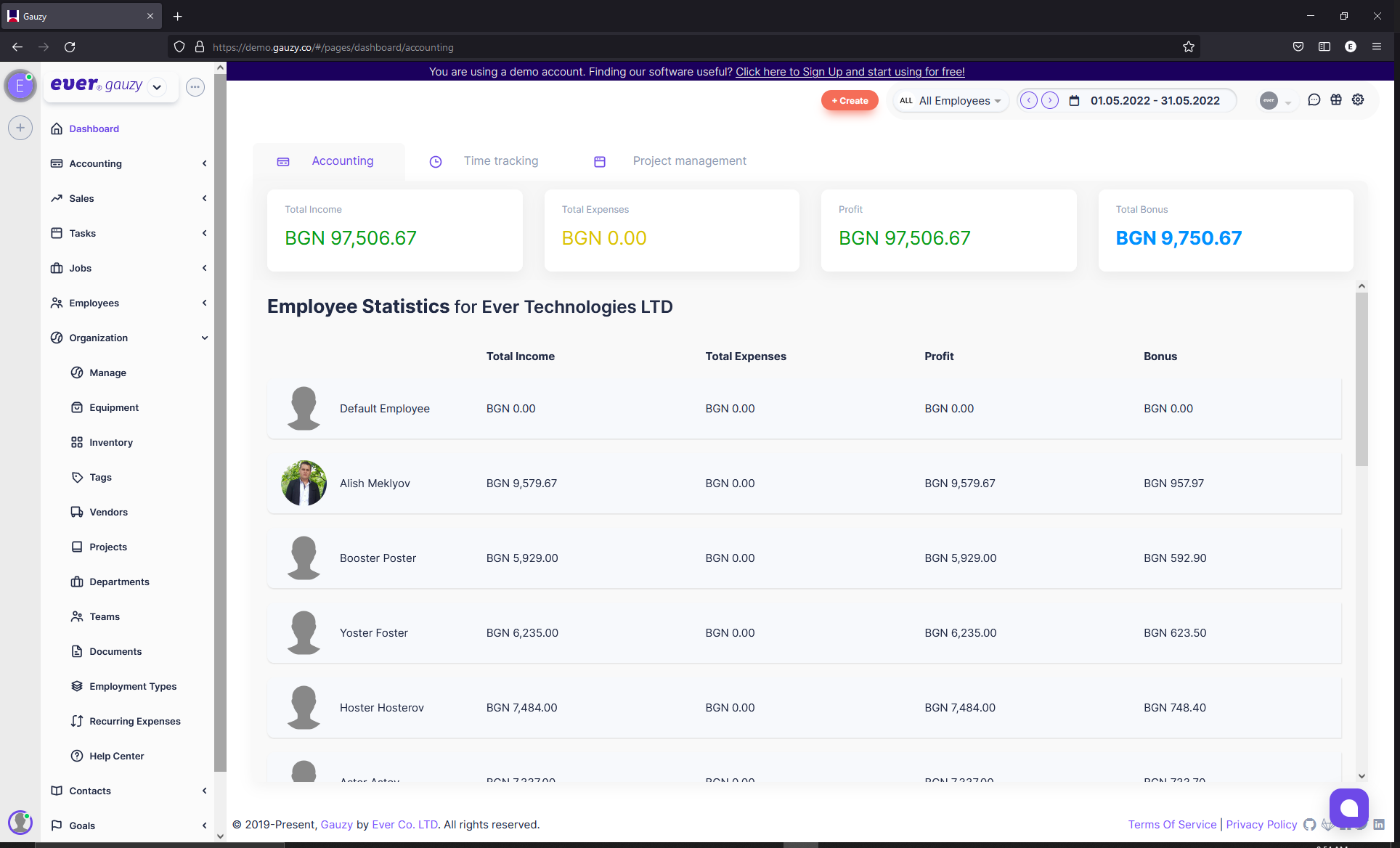Open Recurring Expenses page
The image size is (1400, 848).
(134, 721)
